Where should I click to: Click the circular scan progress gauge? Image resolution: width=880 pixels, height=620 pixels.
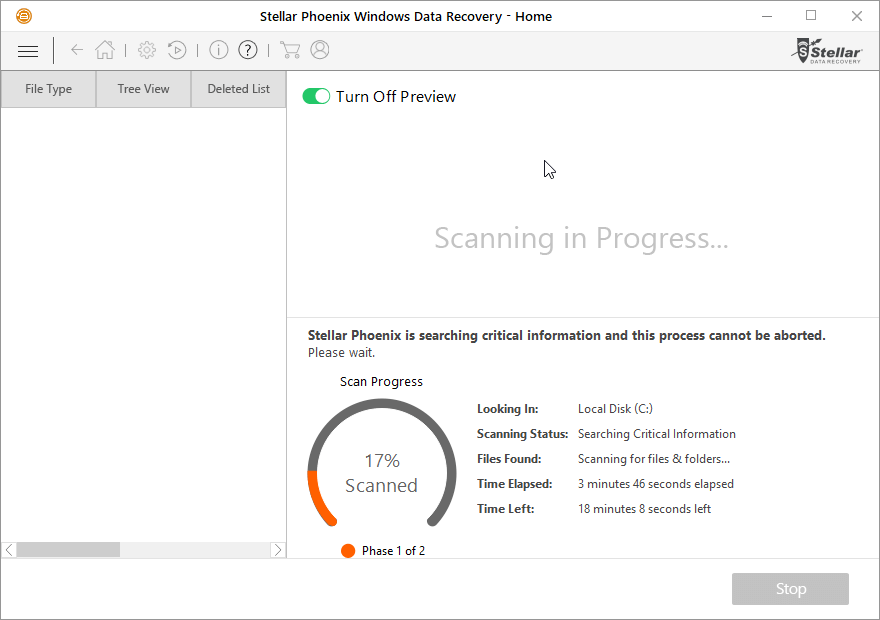[x=382, y=463]
